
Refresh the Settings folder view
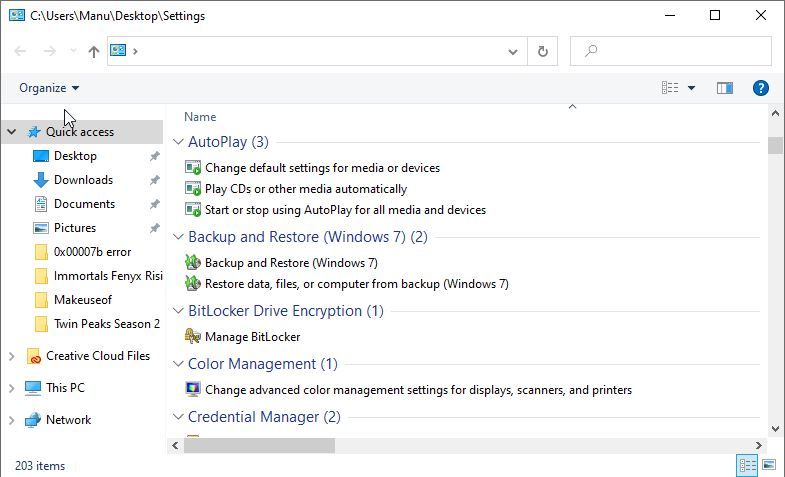click(x=543, y=51)
